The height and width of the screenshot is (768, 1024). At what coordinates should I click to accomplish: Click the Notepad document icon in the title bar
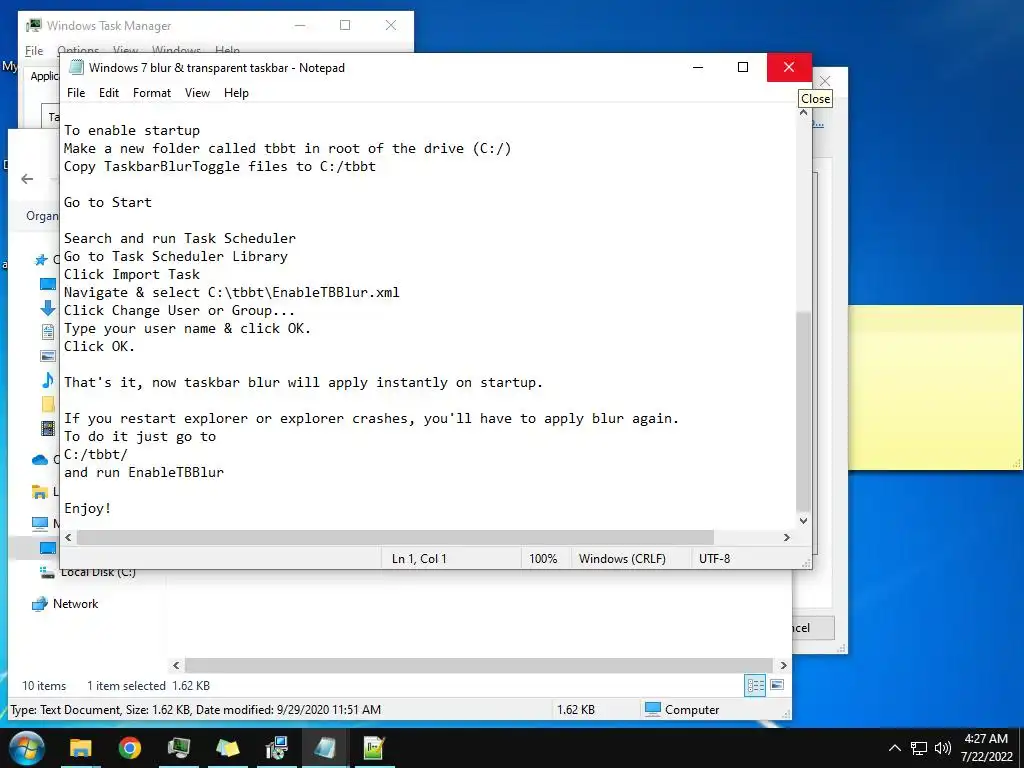76,67
